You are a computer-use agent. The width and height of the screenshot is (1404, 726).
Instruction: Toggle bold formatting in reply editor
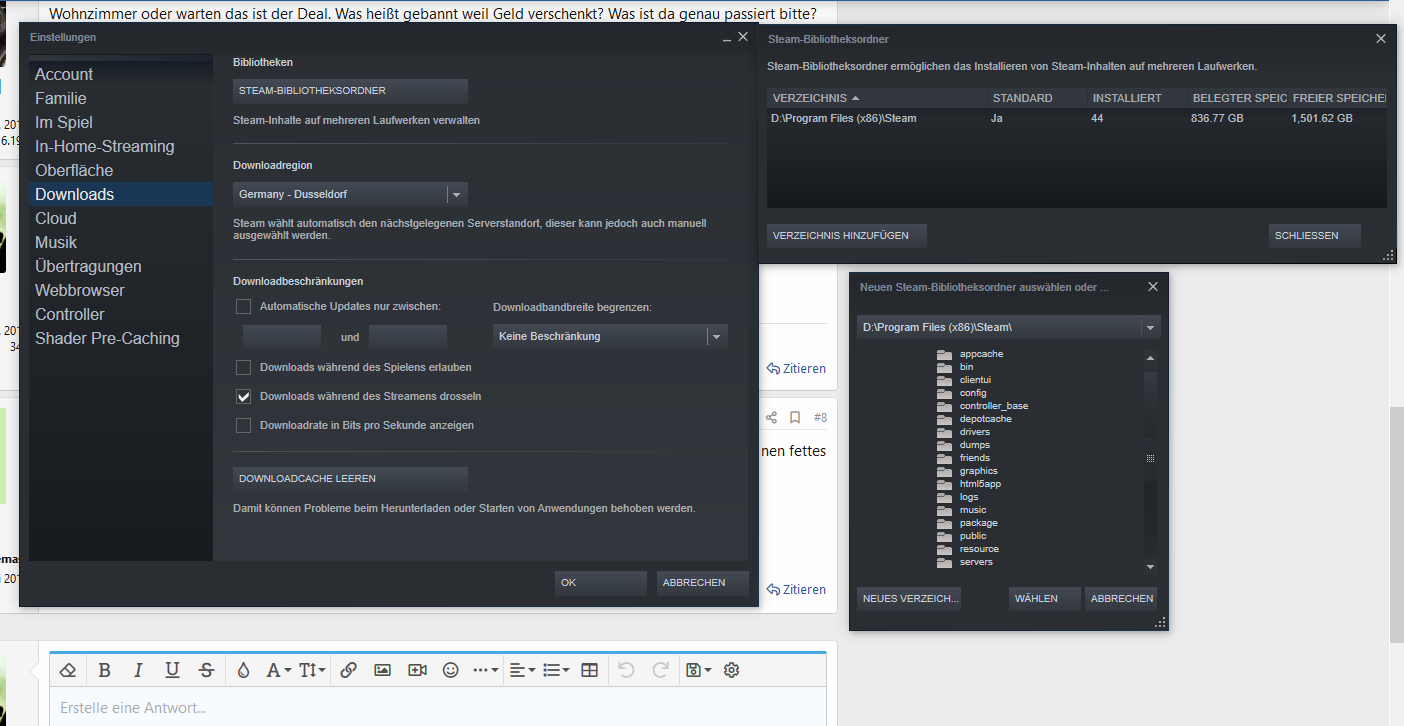[104, 670]
